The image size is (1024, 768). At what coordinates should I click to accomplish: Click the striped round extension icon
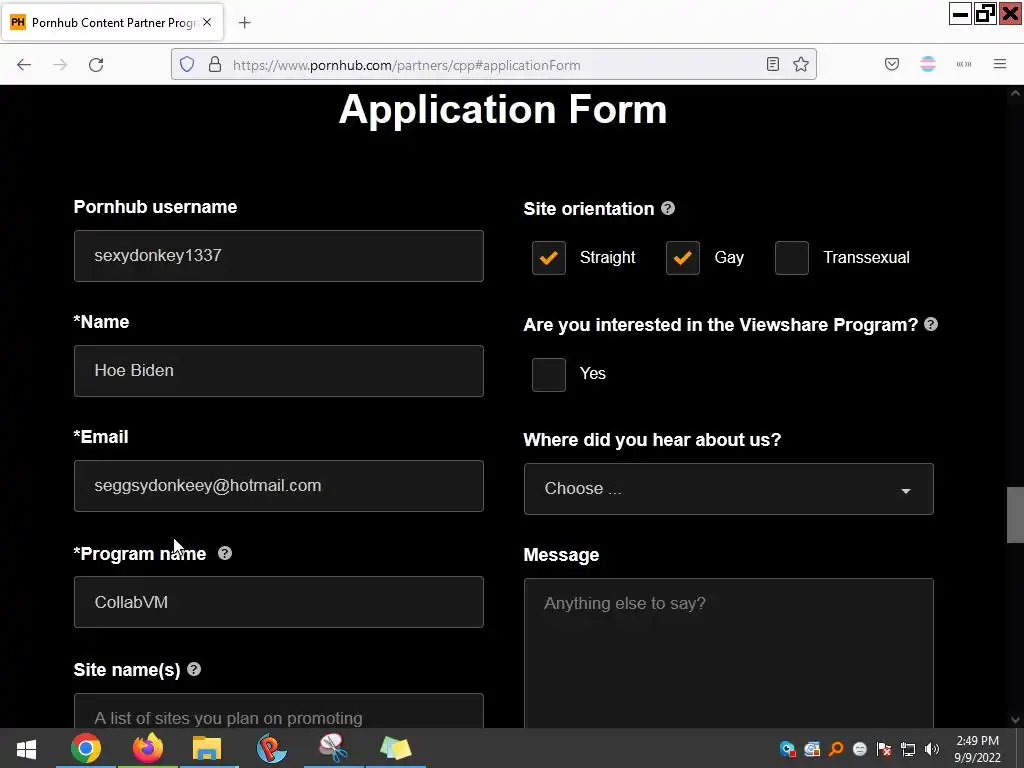coord(927,64)
